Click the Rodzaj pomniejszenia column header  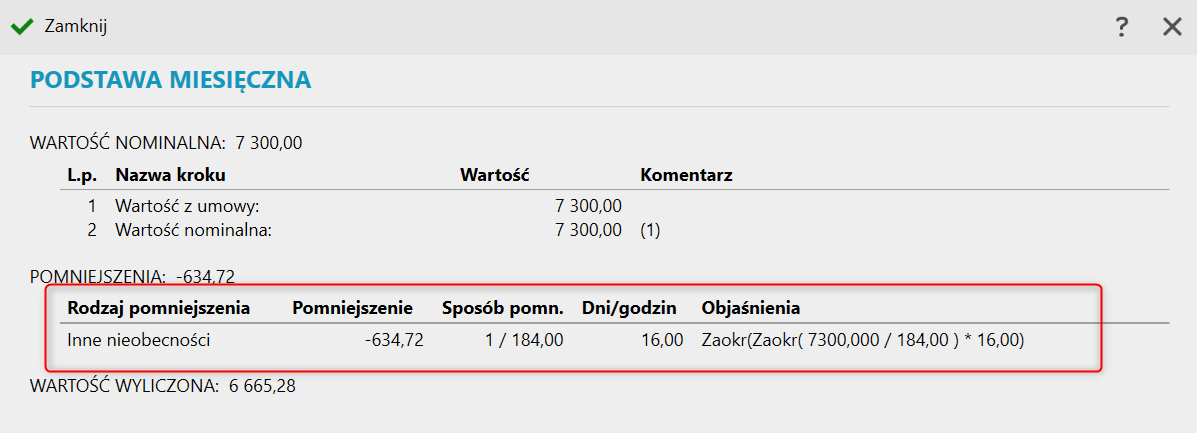point(158,307)
